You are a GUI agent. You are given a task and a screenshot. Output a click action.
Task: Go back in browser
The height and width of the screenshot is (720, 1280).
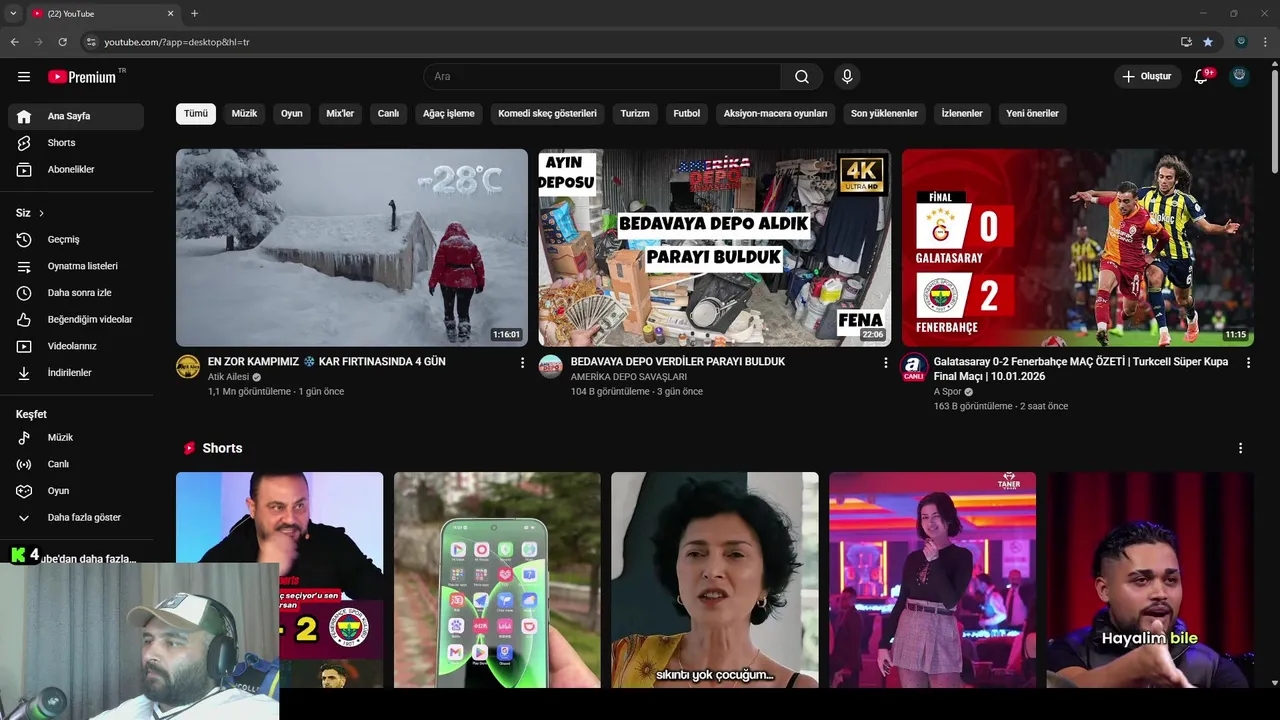(x=14, y=42)
